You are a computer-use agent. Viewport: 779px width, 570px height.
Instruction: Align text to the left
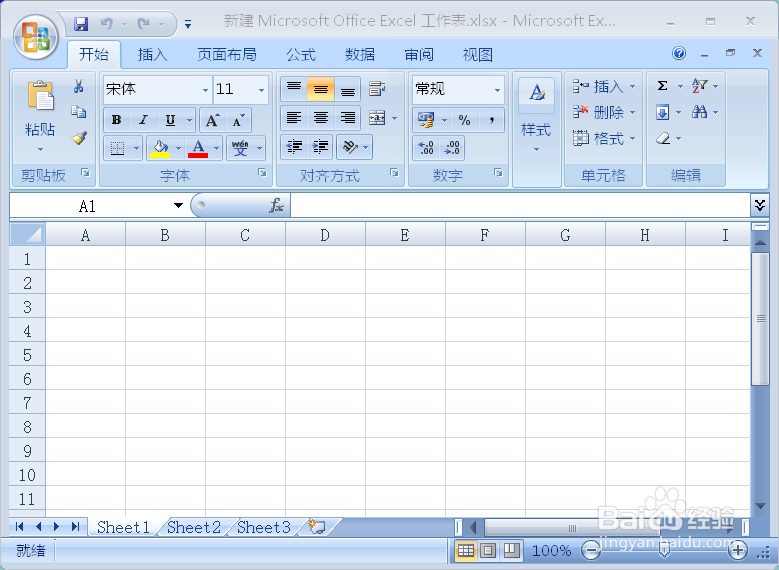coord(294,118)
